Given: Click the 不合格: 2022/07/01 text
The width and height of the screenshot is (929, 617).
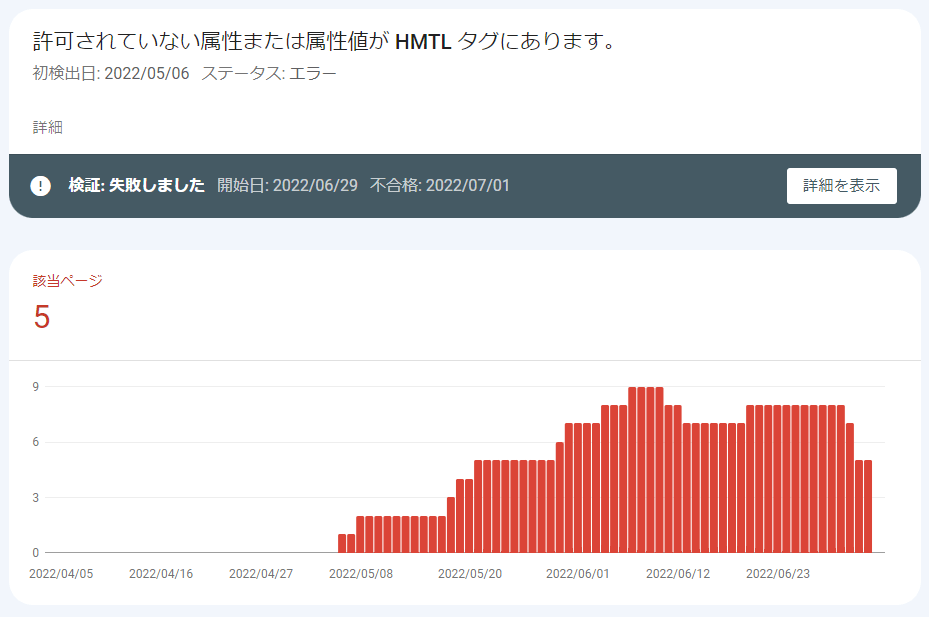Looking at the screenshot, I should 440,186.
